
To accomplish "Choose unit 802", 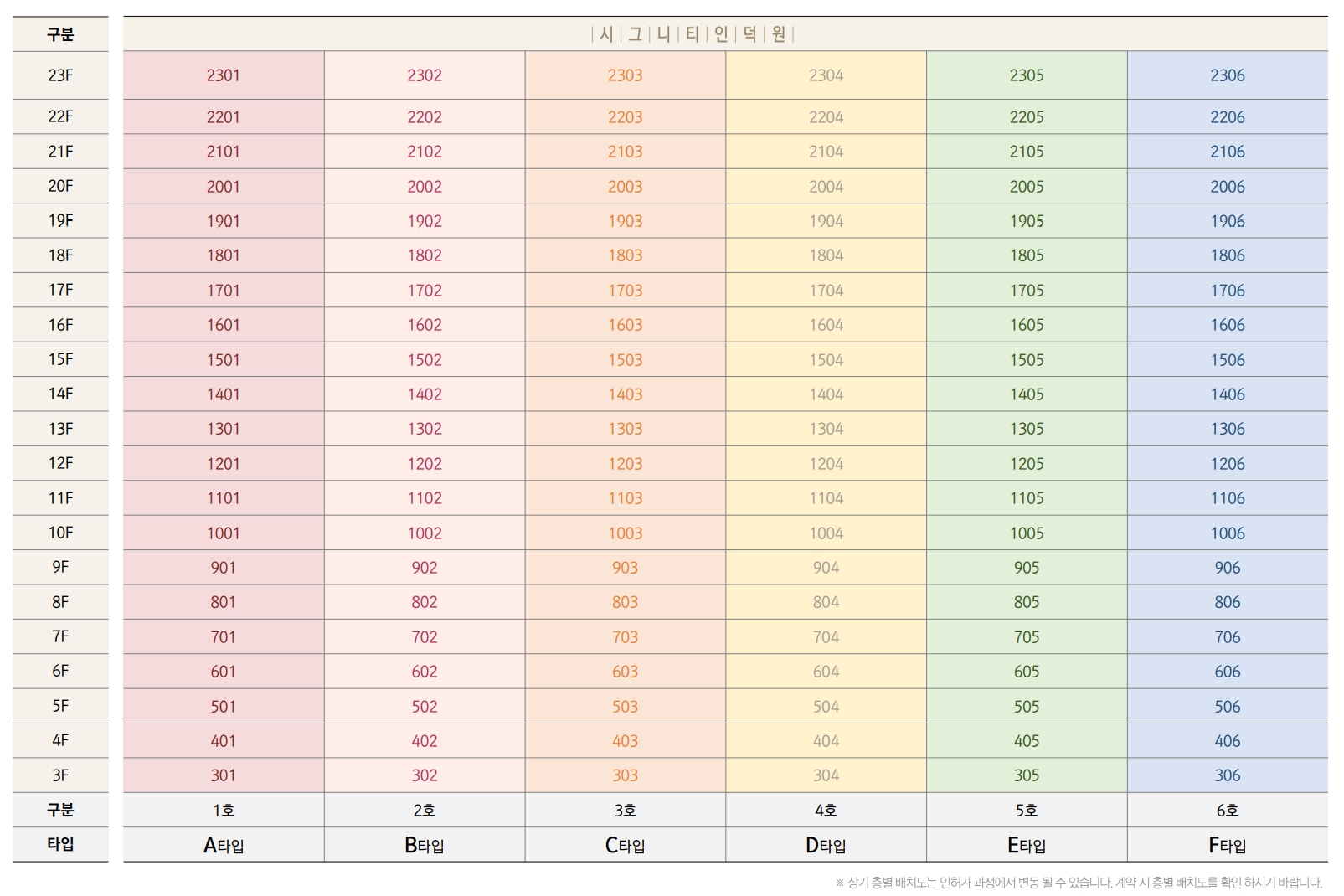I will tap(425, 602).
